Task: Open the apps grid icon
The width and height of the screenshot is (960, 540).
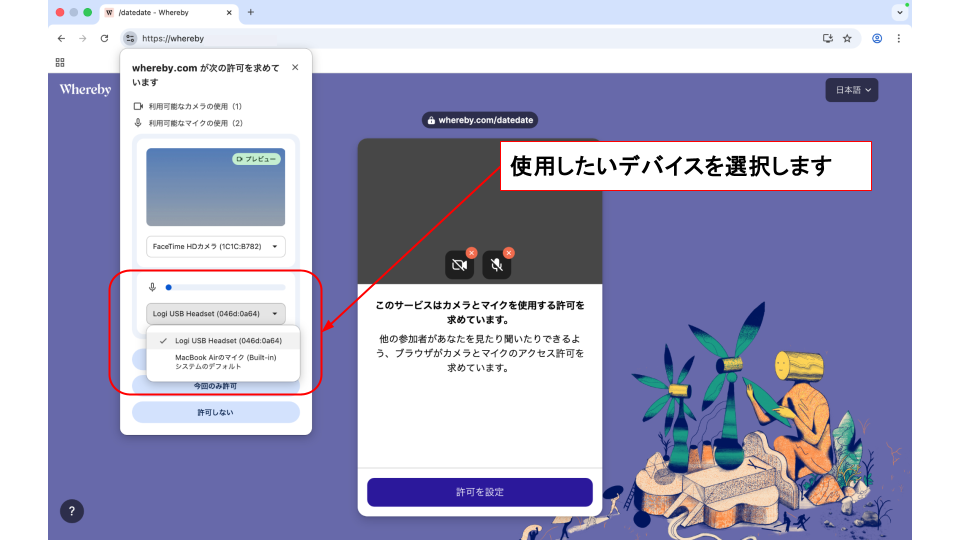Action: tap(60, 62)
